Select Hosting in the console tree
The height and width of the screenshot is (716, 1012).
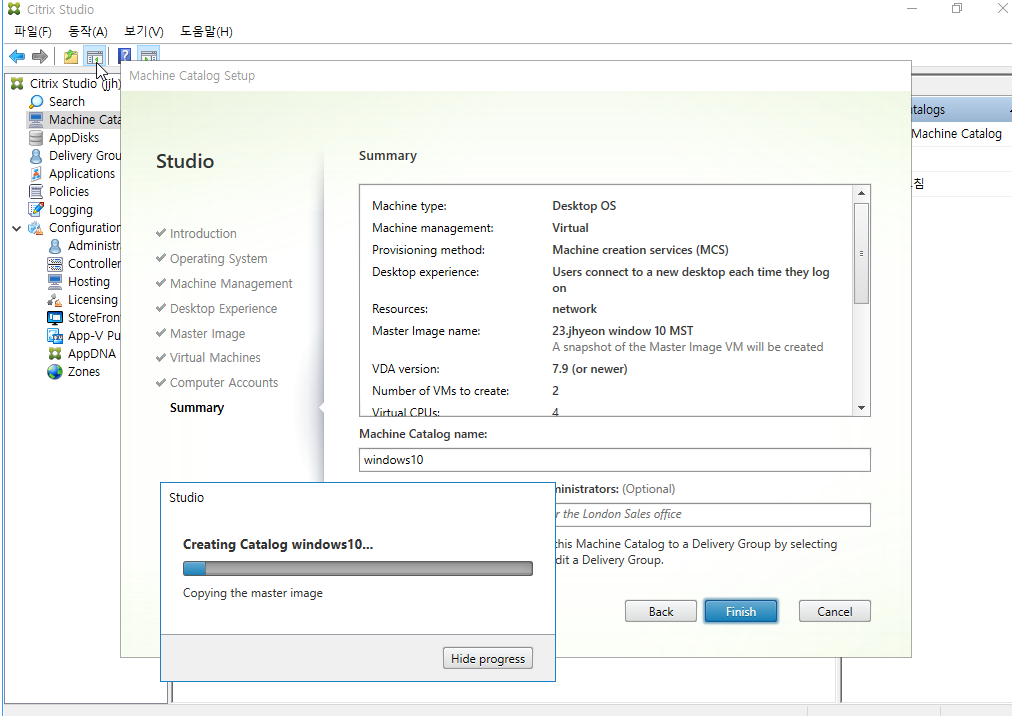(x=89, y=281)
